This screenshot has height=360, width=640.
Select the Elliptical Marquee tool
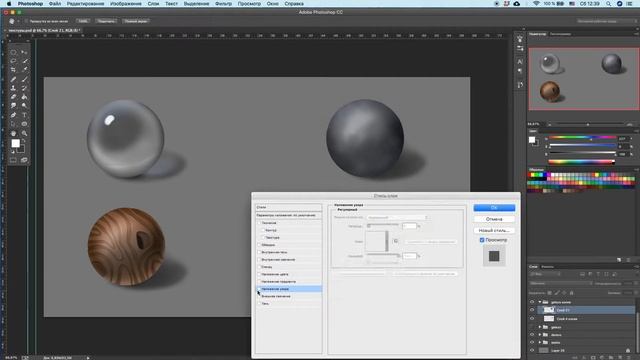click(x=13, y=52)
